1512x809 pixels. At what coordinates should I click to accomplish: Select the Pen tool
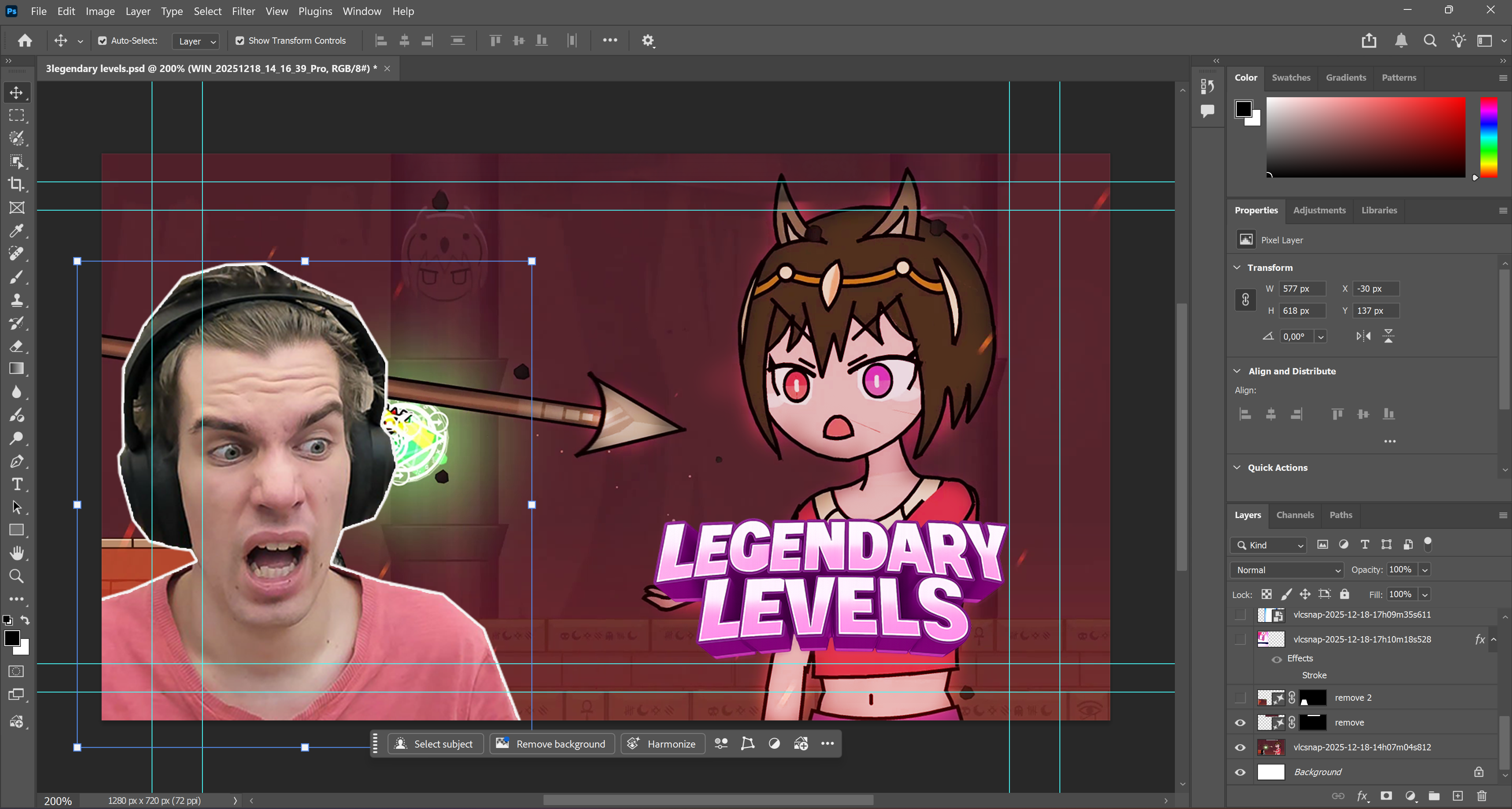pyautogui.click(x=17, y=461)
